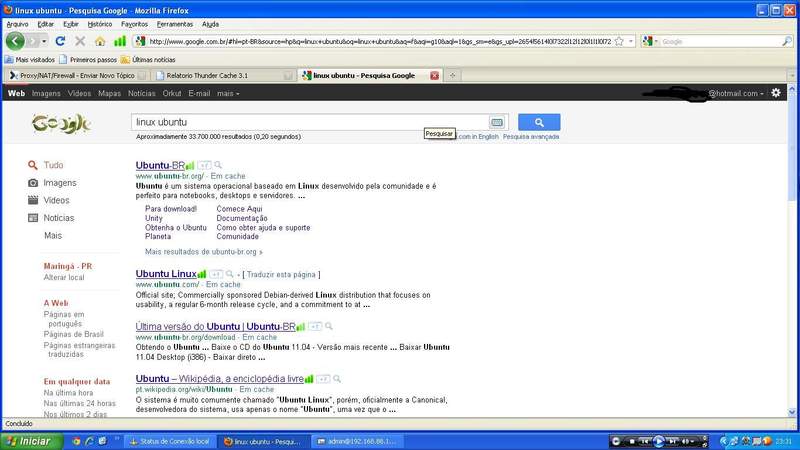Click Primeiros passos bookmark

[x=88, y=60]
